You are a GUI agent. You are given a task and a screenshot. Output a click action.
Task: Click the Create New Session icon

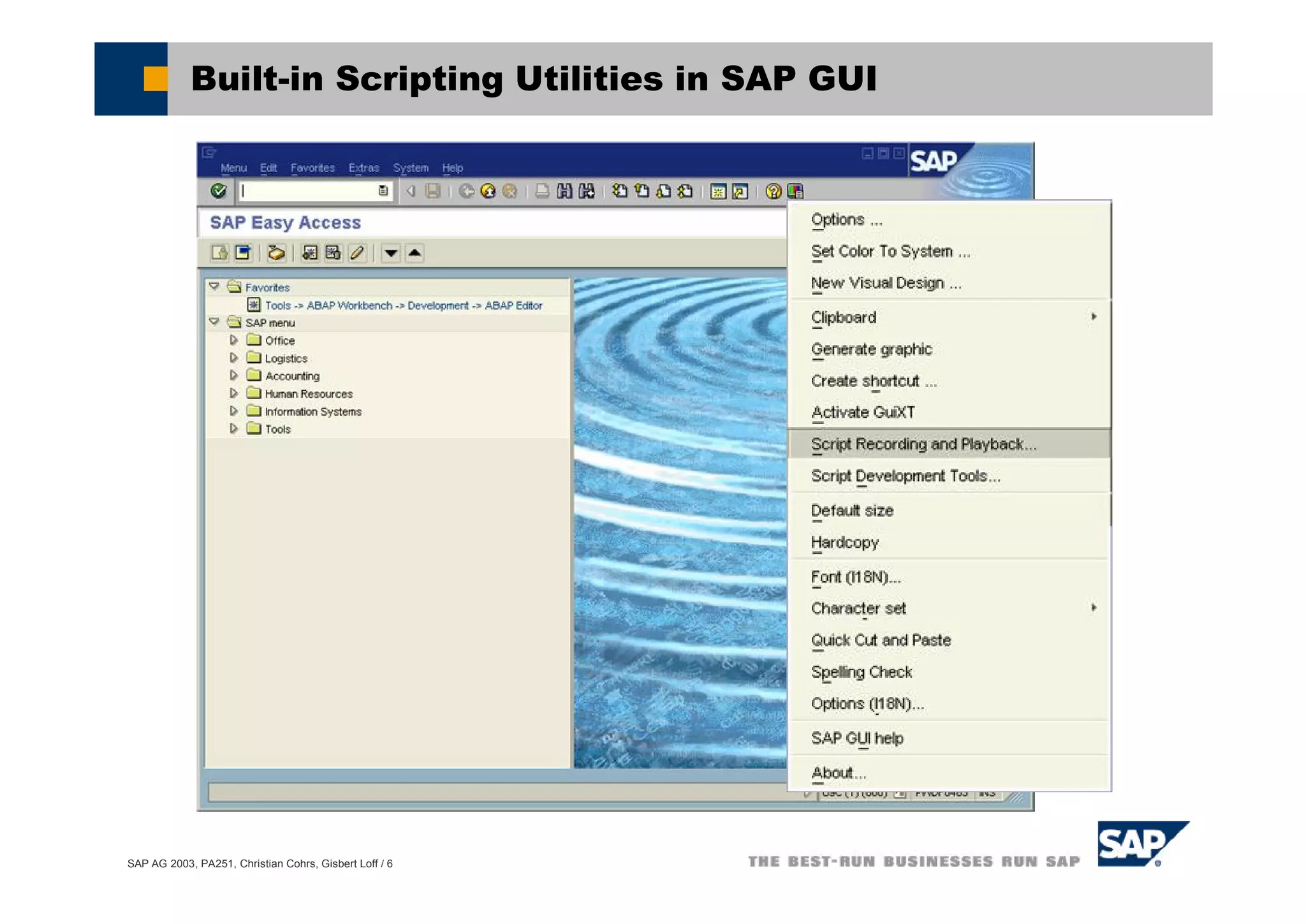click(x=718, y=191)
